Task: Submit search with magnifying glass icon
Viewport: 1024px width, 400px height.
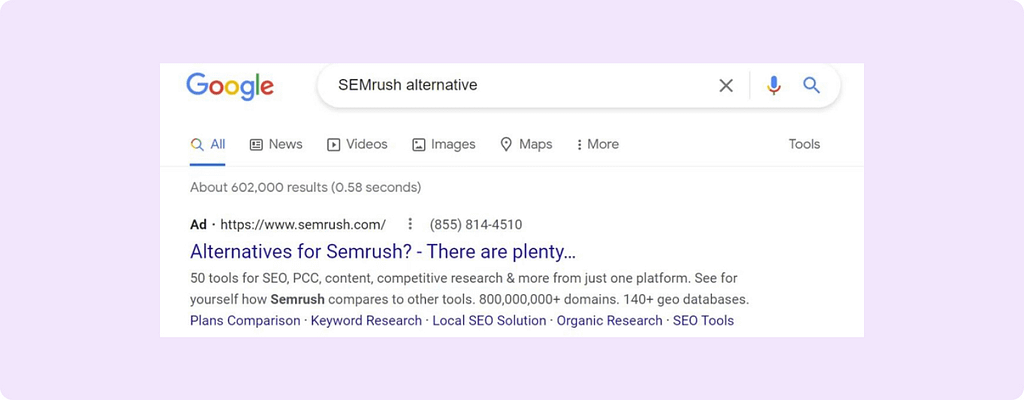Action: click(811, 86)
